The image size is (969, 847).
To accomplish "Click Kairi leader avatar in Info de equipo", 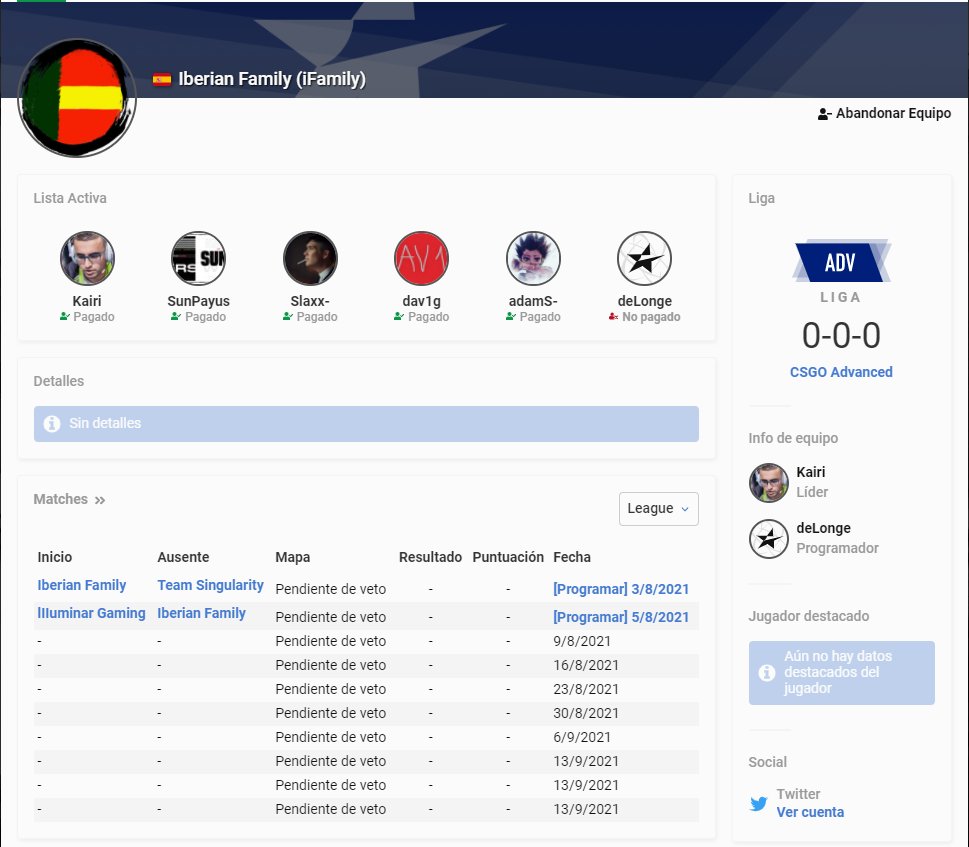I will pyautogui.click(x=769, y=482).
